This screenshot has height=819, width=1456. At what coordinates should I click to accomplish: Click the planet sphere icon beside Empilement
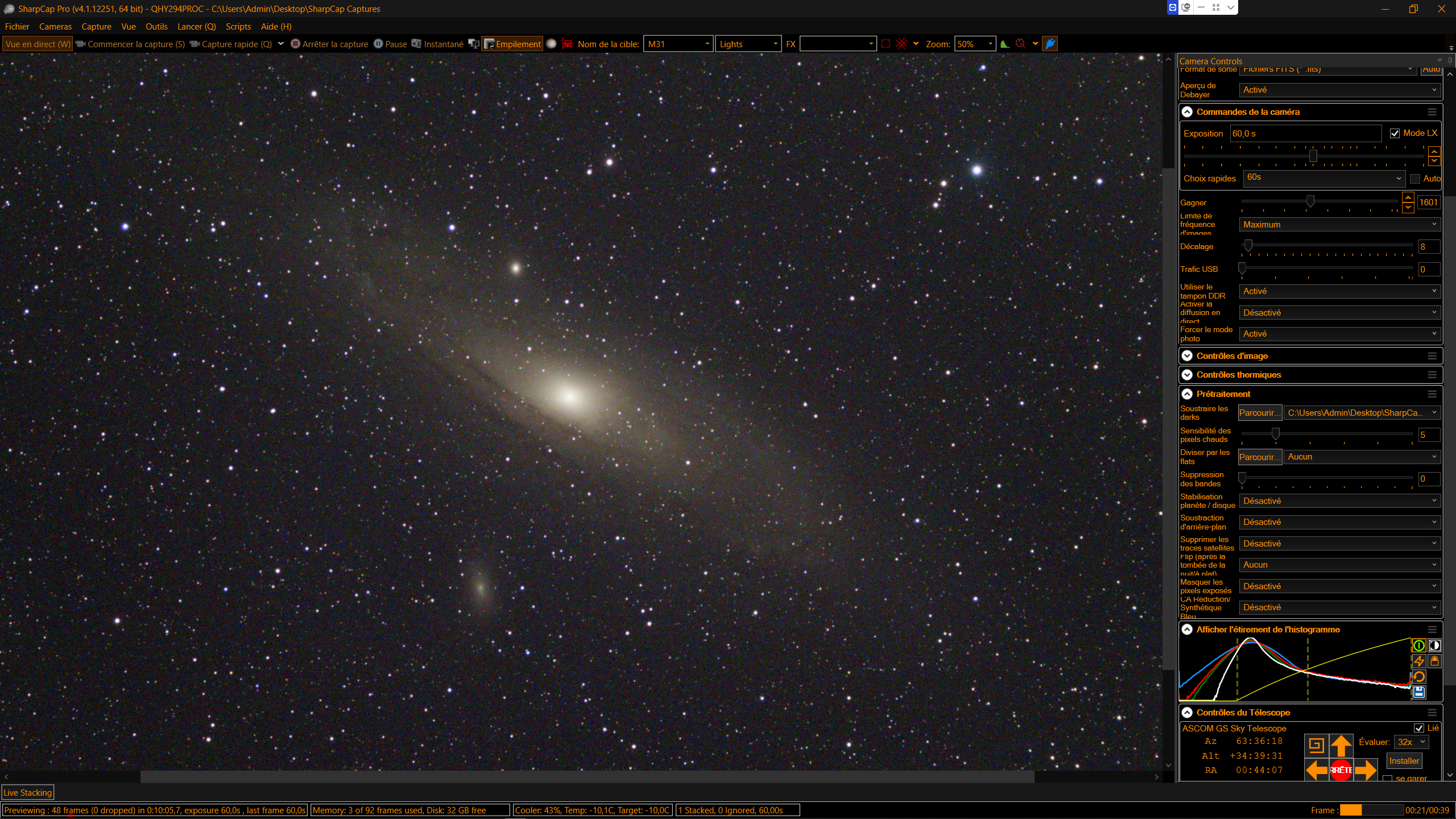click(x=551, y=44)
